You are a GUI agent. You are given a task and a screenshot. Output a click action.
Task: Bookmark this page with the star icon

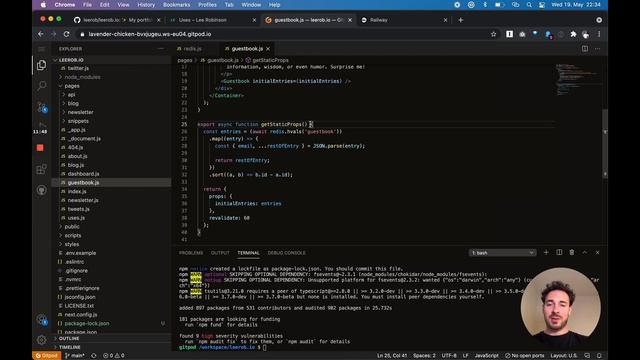click(493, 34)
